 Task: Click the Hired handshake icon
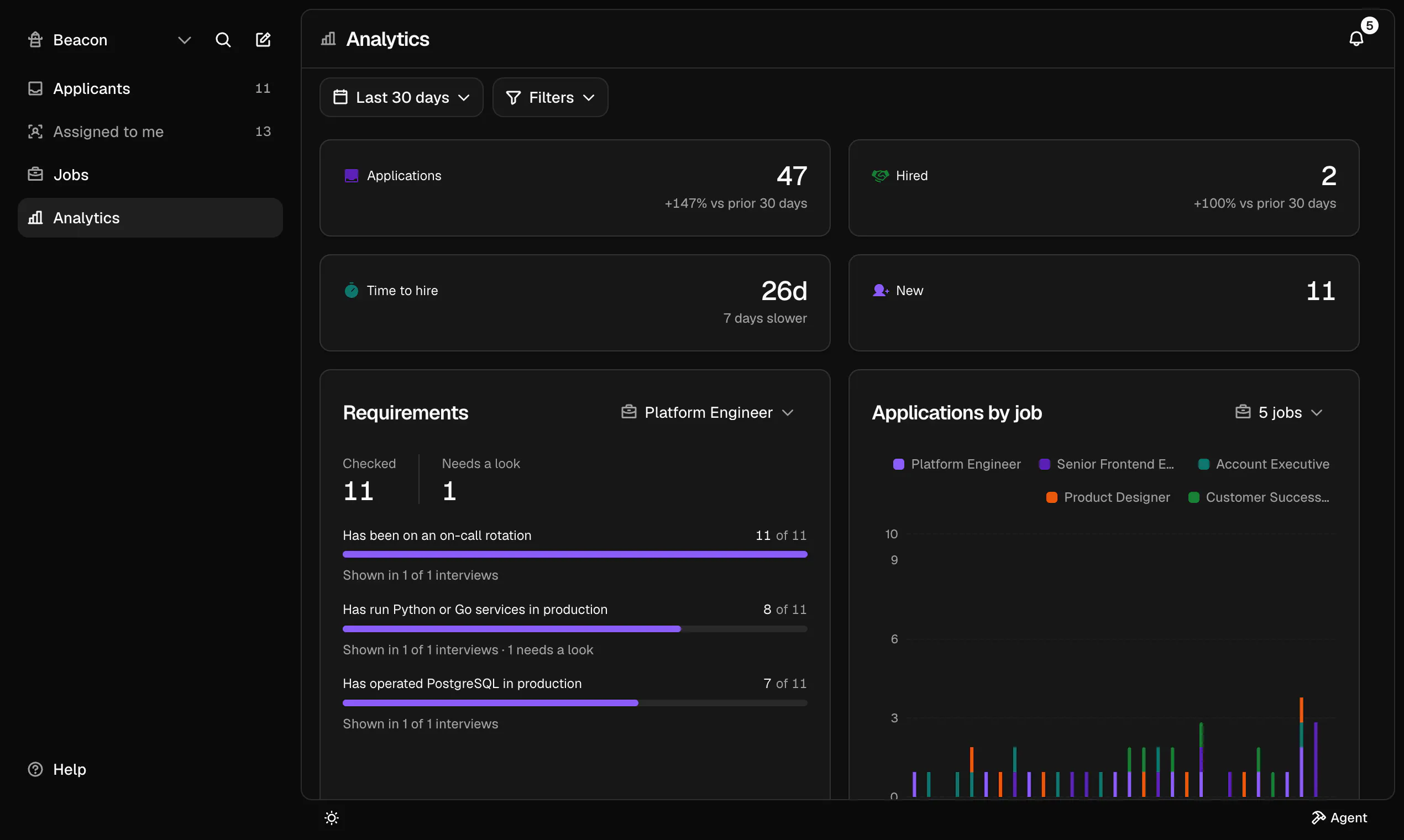(x=881, y=176)
